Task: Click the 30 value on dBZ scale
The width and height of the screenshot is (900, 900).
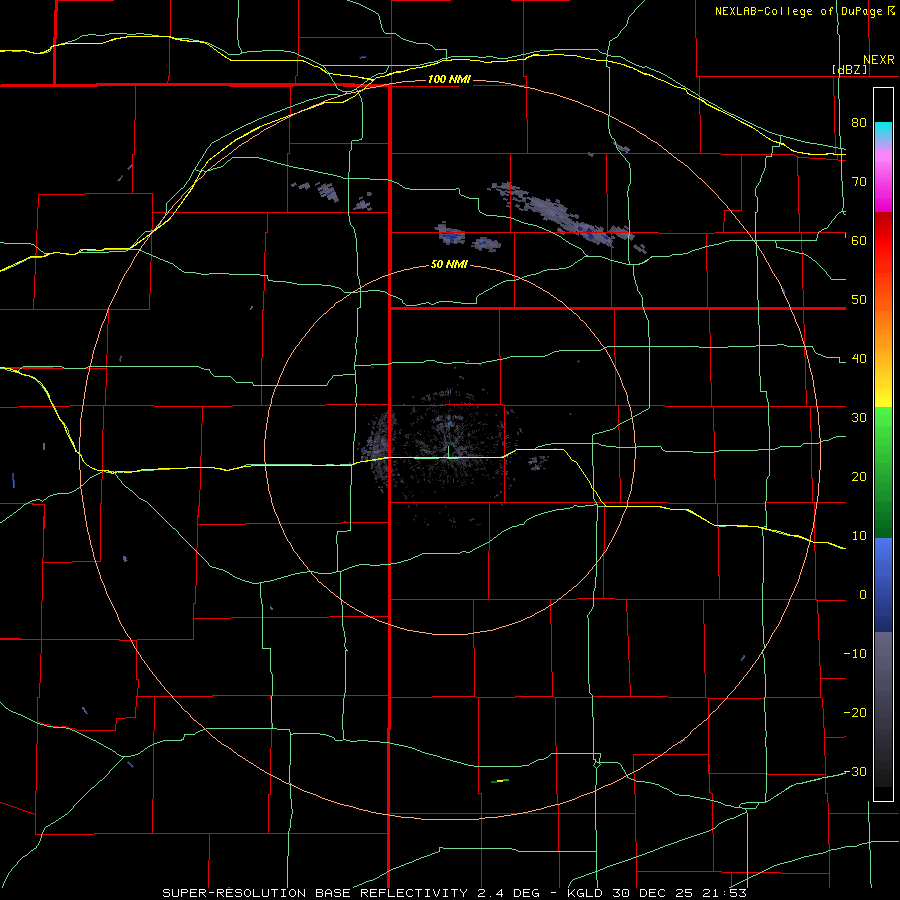Action: (x=859, y=418)
